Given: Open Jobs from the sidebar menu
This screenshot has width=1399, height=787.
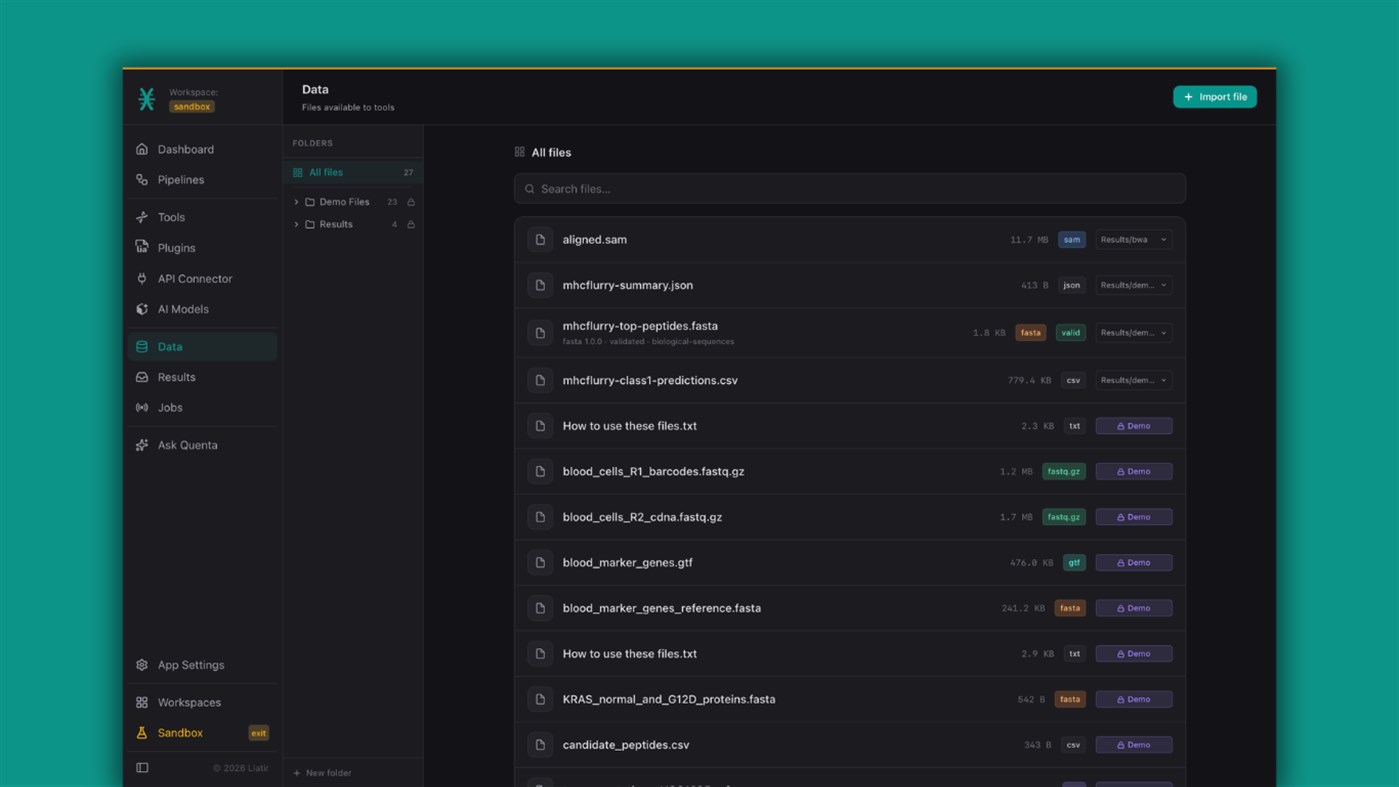Looking at the screenshot, I should pyautogui.click(x=202, y=408).
